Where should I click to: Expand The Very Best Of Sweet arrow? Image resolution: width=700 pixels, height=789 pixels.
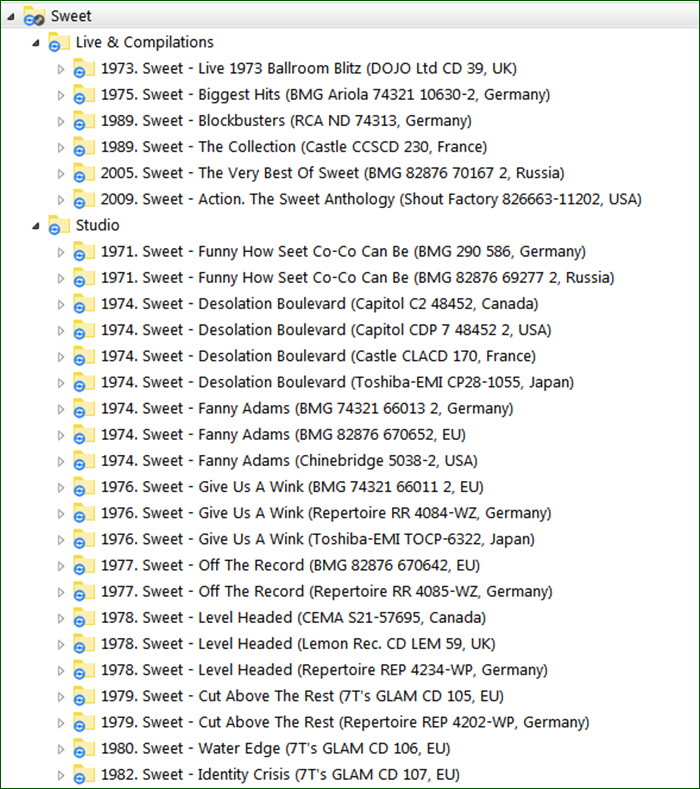61,174
